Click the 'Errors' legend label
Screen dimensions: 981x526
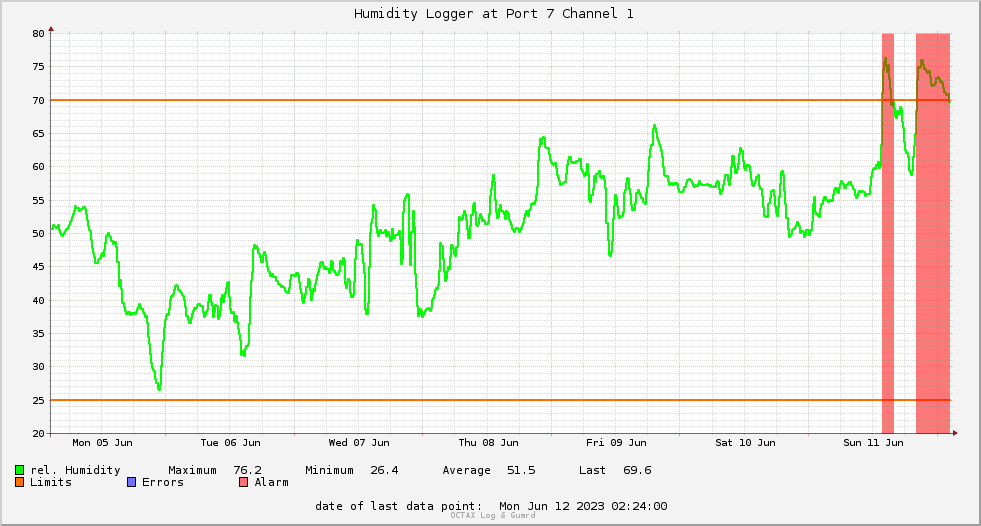click(163, 482)
